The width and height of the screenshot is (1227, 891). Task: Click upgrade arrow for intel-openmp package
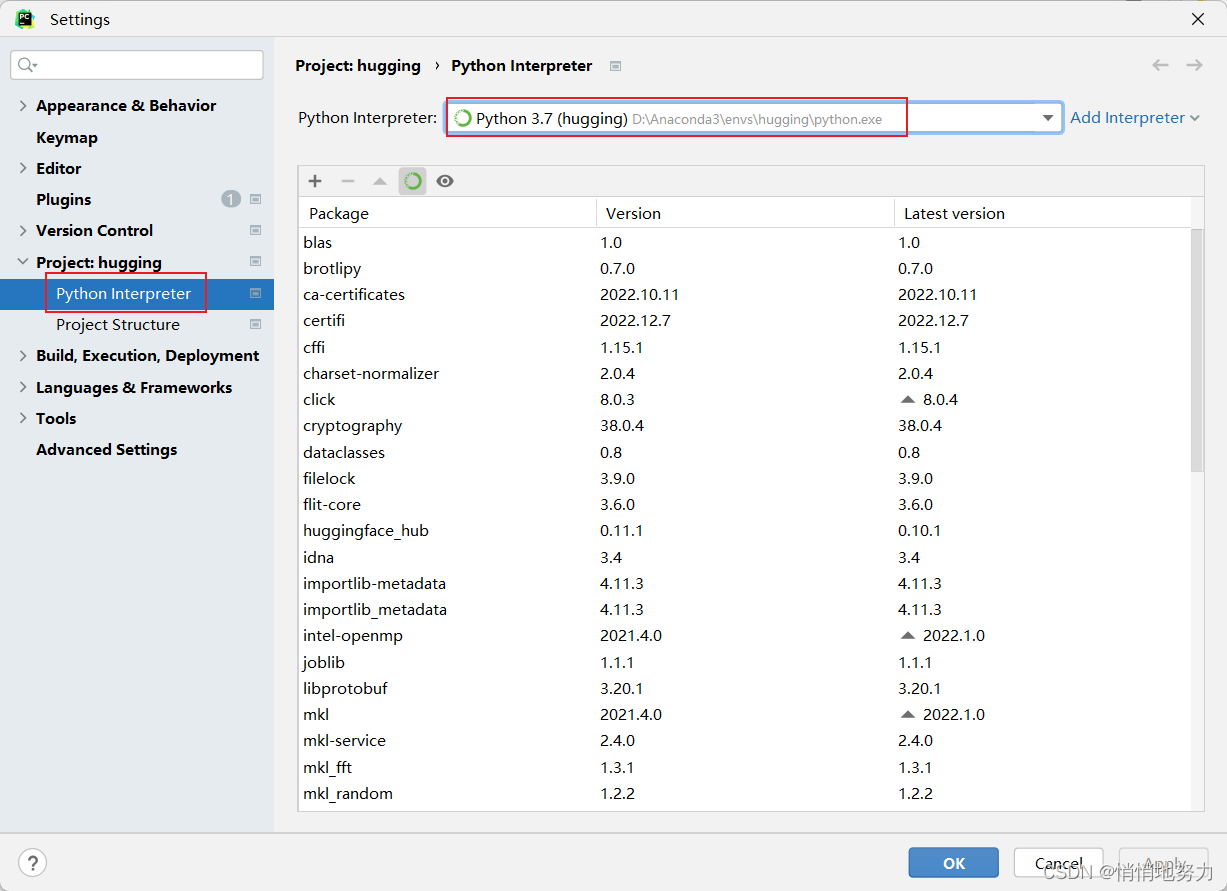point(908,635)
